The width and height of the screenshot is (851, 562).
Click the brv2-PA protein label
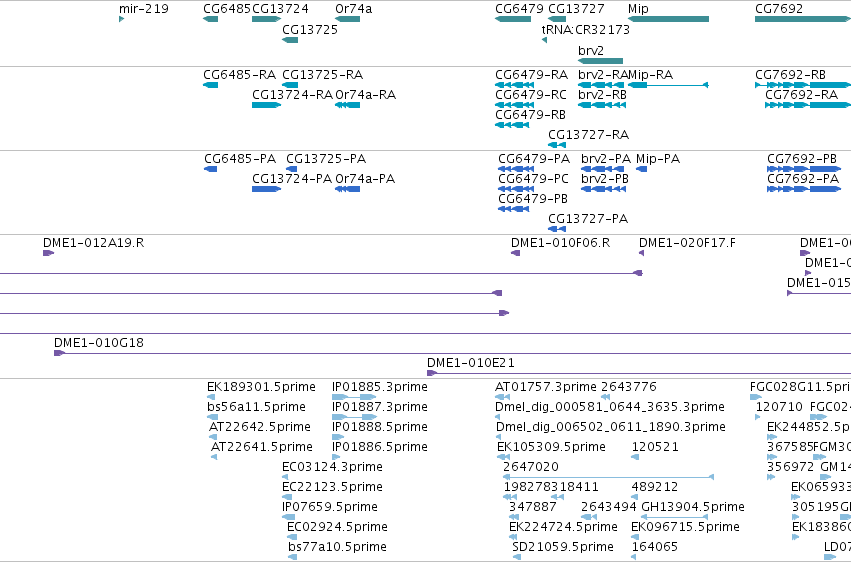coord(606,158)
